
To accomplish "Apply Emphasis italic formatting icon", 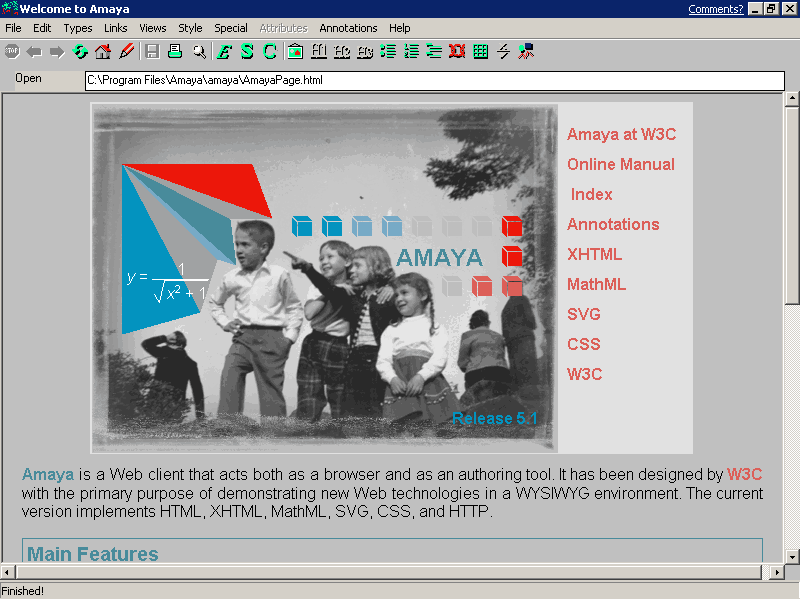I will [224, 52].
